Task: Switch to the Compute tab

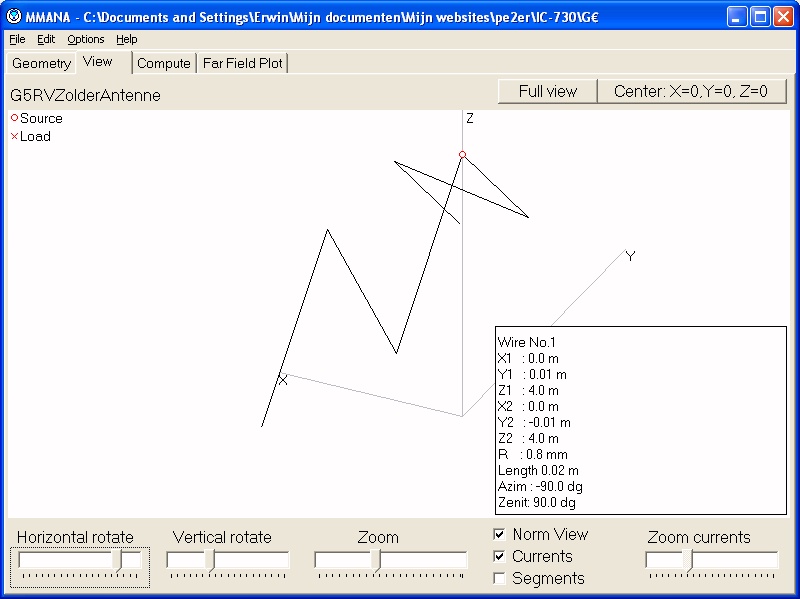Action: [163, 63]
